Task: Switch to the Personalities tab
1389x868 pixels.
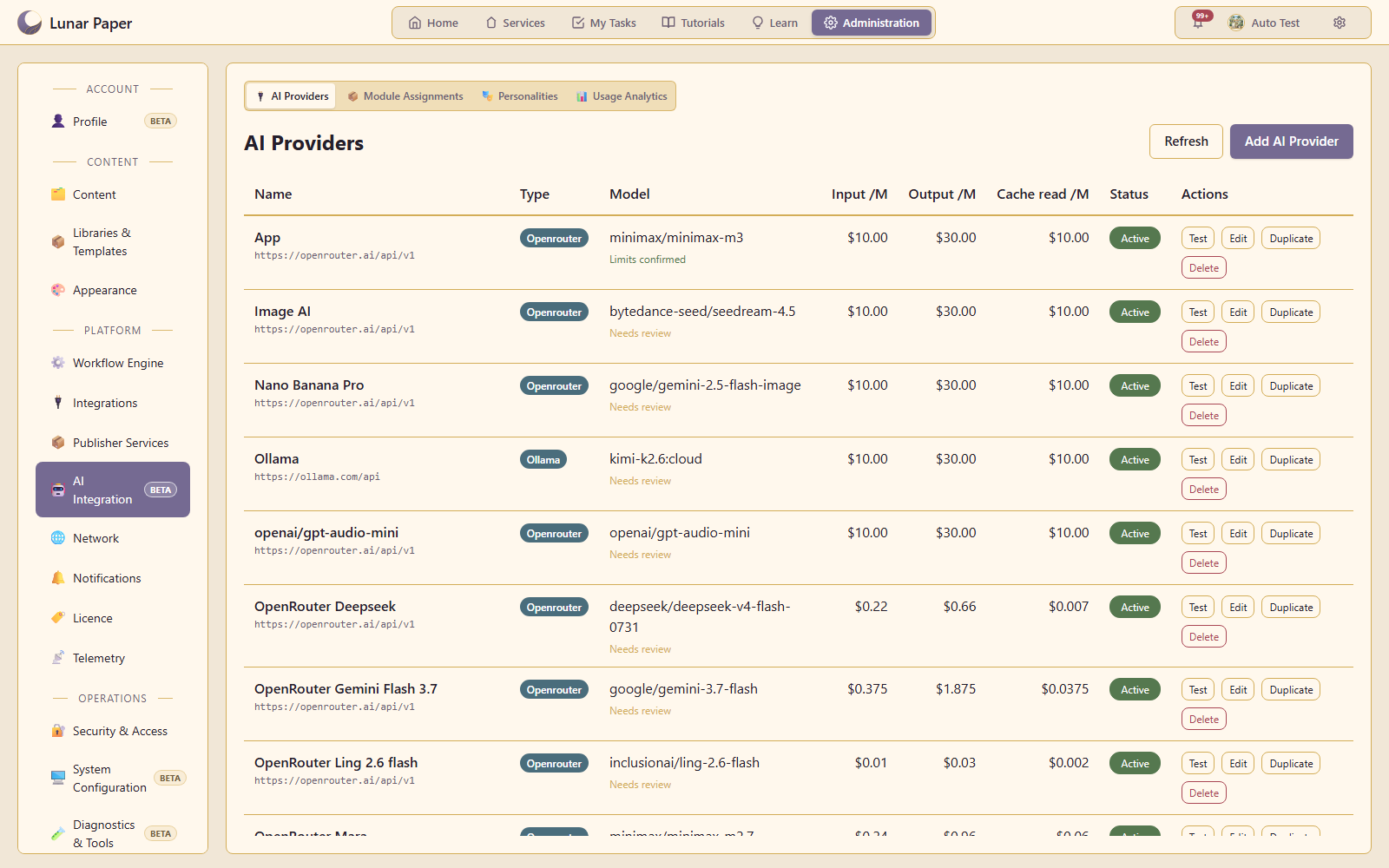Action: pyautogui.click(x=519, y=96)
